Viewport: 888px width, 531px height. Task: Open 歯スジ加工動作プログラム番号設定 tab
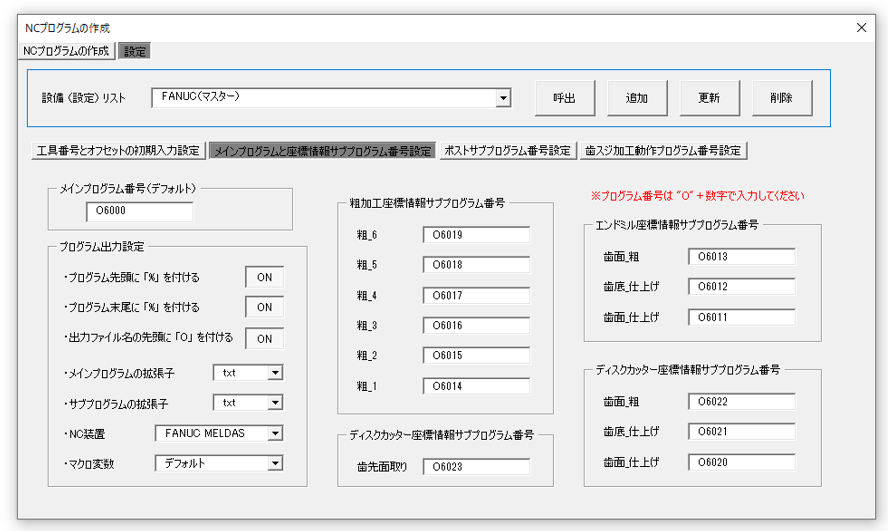pos(663,151)
